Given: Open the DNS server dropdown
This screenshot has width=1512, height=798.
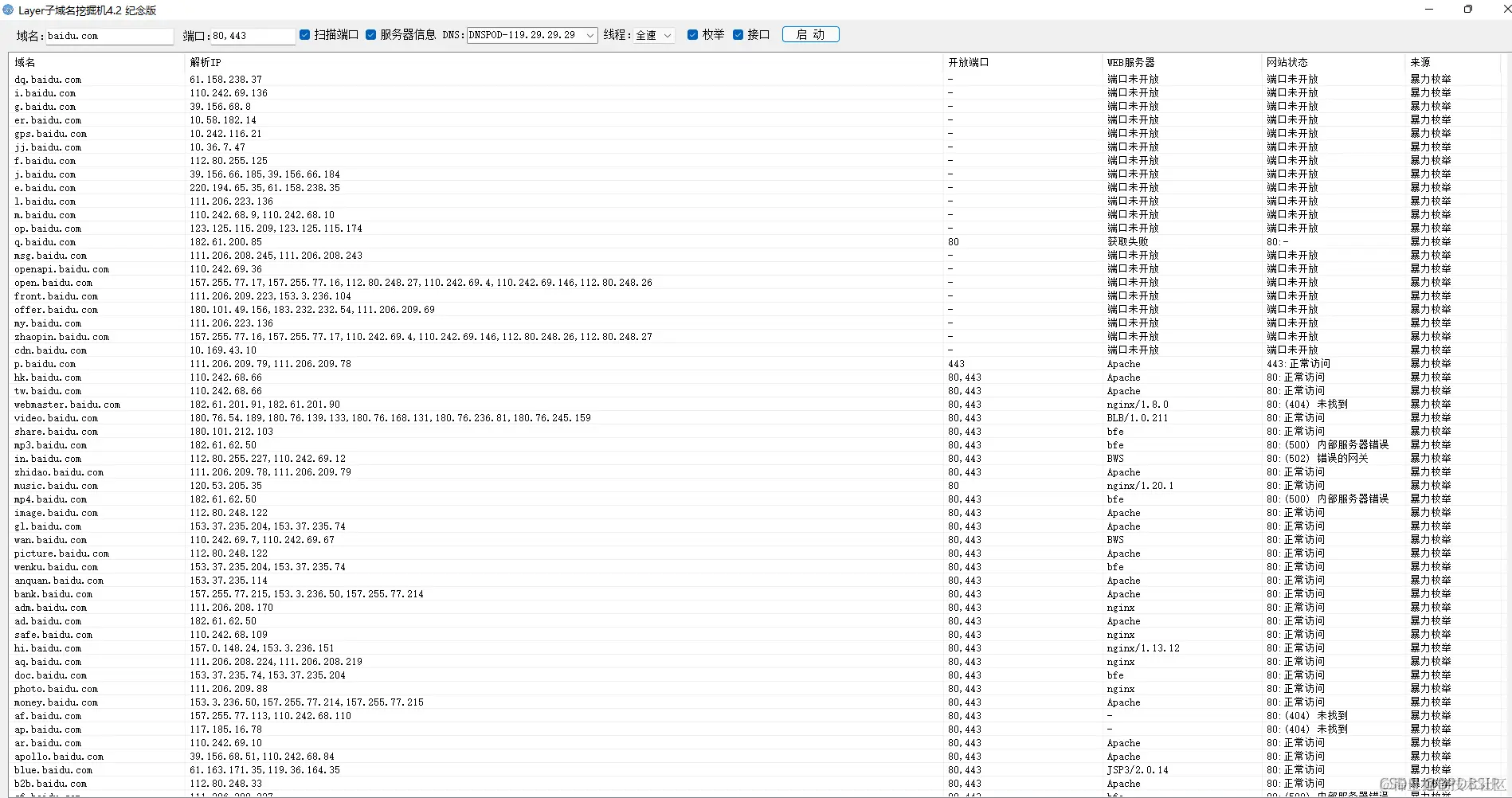Looking at the screenshot, I should (x=532, y=35).
